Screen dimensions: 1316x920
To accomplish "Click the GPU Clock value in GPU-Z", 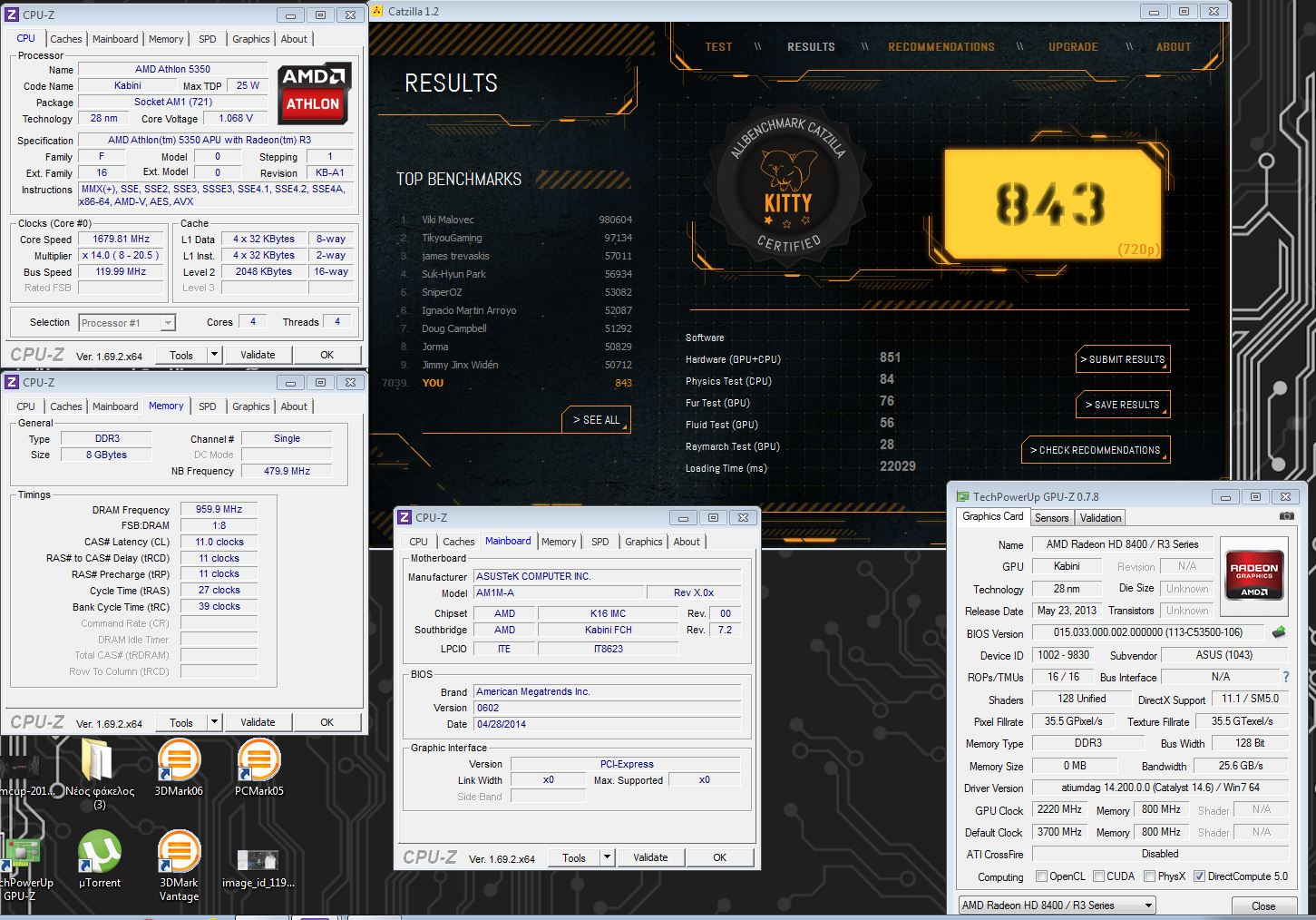I will [x=1059, y=809].
